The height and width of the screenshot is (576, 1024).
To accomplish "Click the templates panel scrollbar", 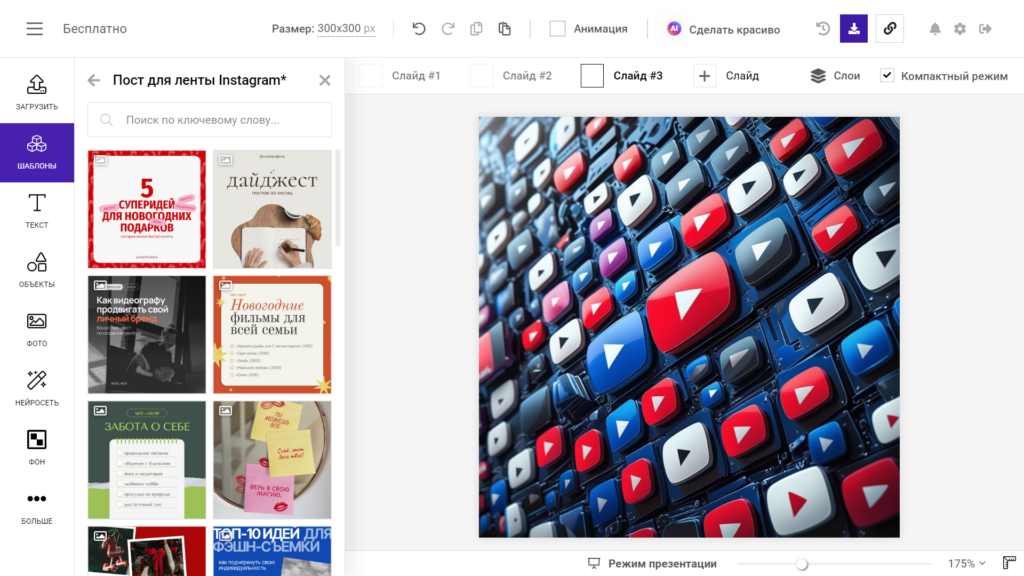I will click(338, 198).
